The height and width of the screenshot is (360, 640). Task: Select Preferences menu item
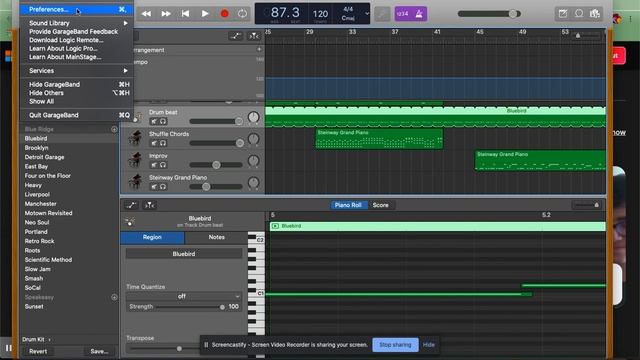(x=77, y=9)
